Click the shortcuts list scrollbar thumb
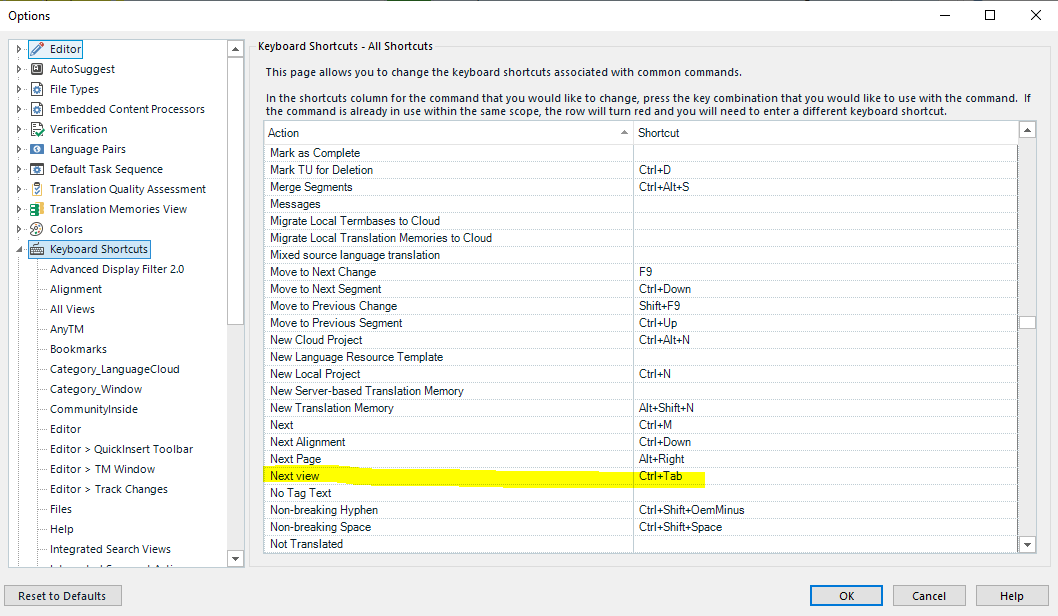This screenshot has width=1058, height=616. point(1027,323)
